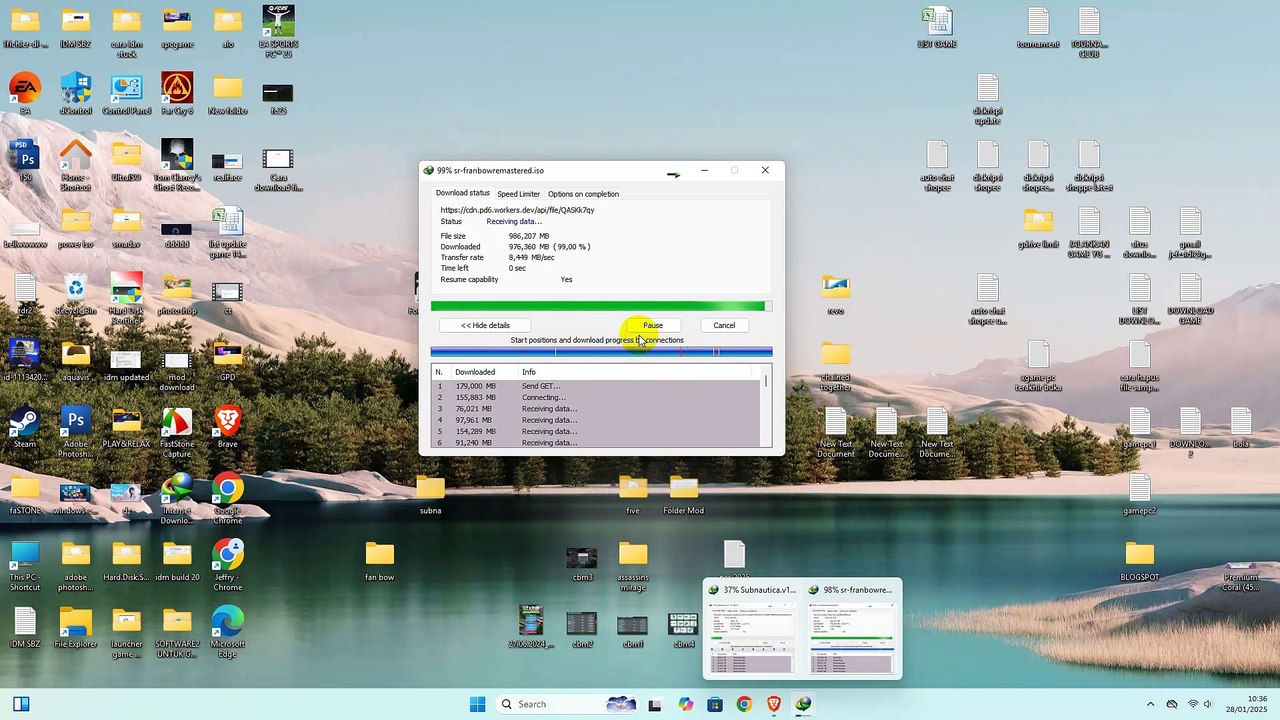Select the Home - Shortcut icon
Image resolution: width=1280 pixels, height=720 pixels.
75,164
